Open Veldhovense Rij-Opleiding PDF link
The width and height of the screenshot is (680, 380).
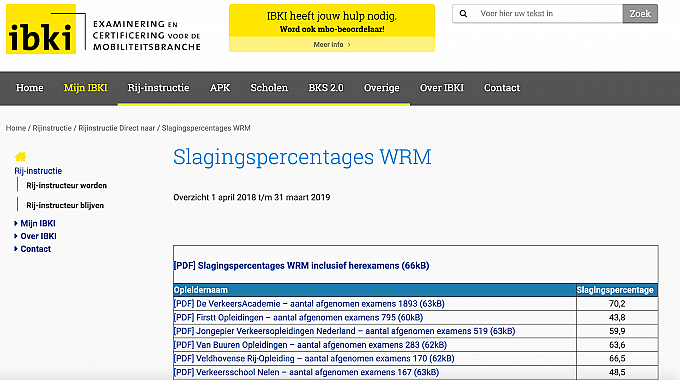click(x=314, y=358)
